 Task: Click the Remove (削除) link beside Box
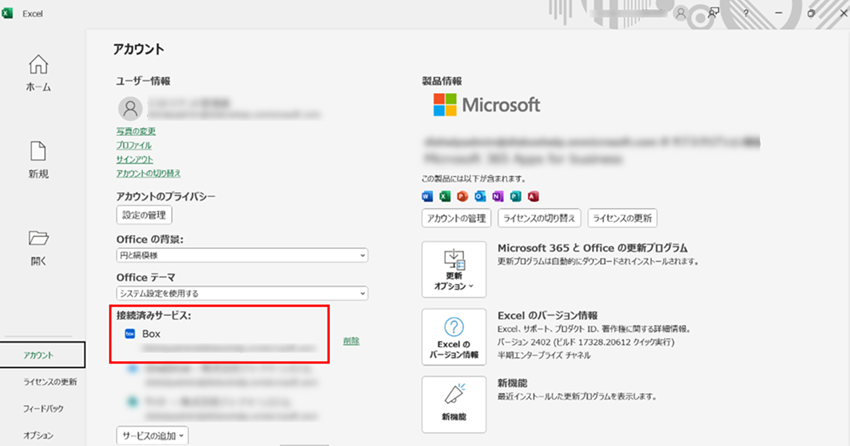(x=350, y=341)
